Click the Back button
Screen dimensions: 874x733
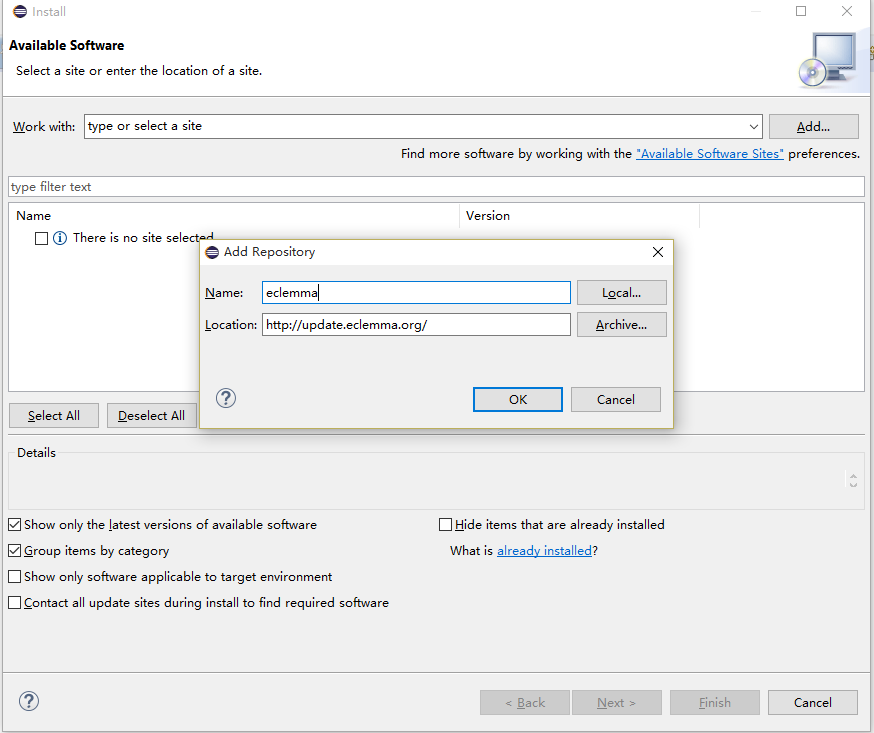(525, 702)
